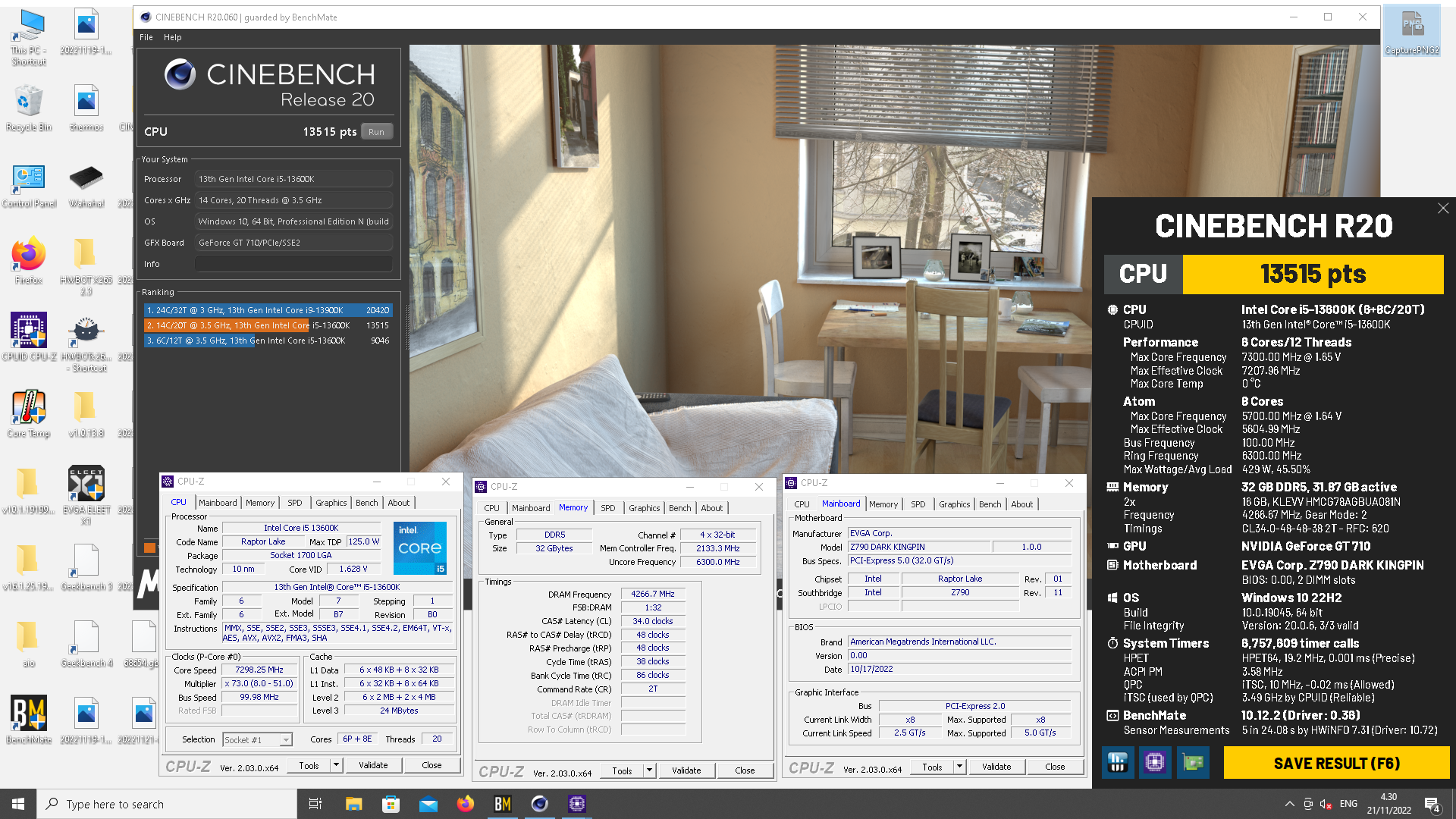Open EVGA ELEET X1 desktop icon

86,494
